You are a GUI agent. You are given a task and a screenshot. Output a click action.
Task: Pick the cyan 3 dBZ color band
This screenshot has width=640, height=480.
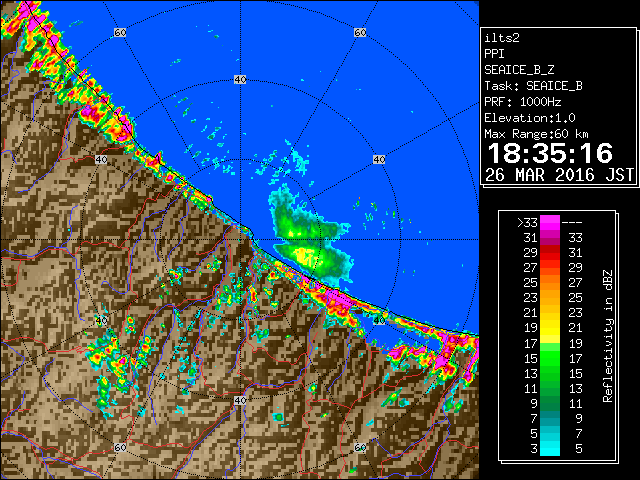click(550, 448)
